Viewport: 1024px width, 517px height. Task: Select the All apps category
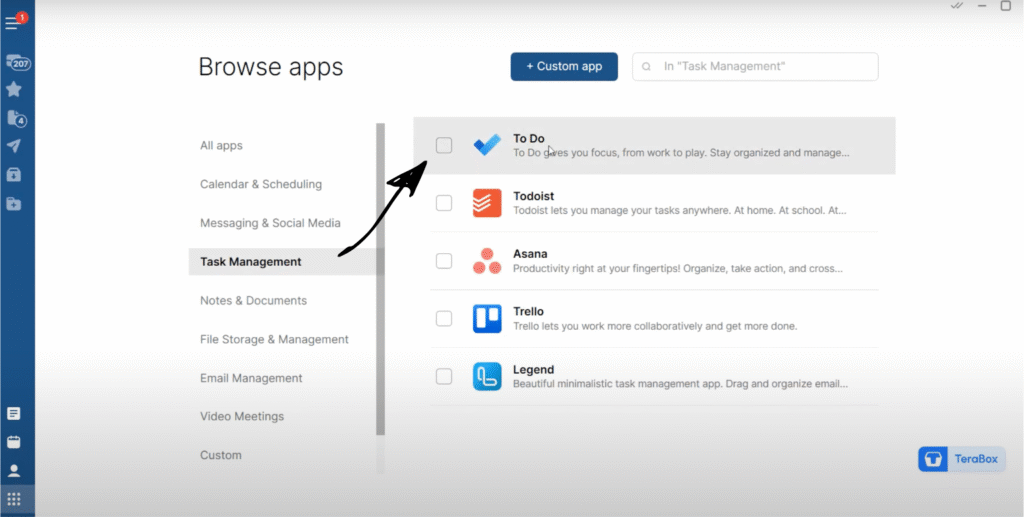tap(221, 146)
